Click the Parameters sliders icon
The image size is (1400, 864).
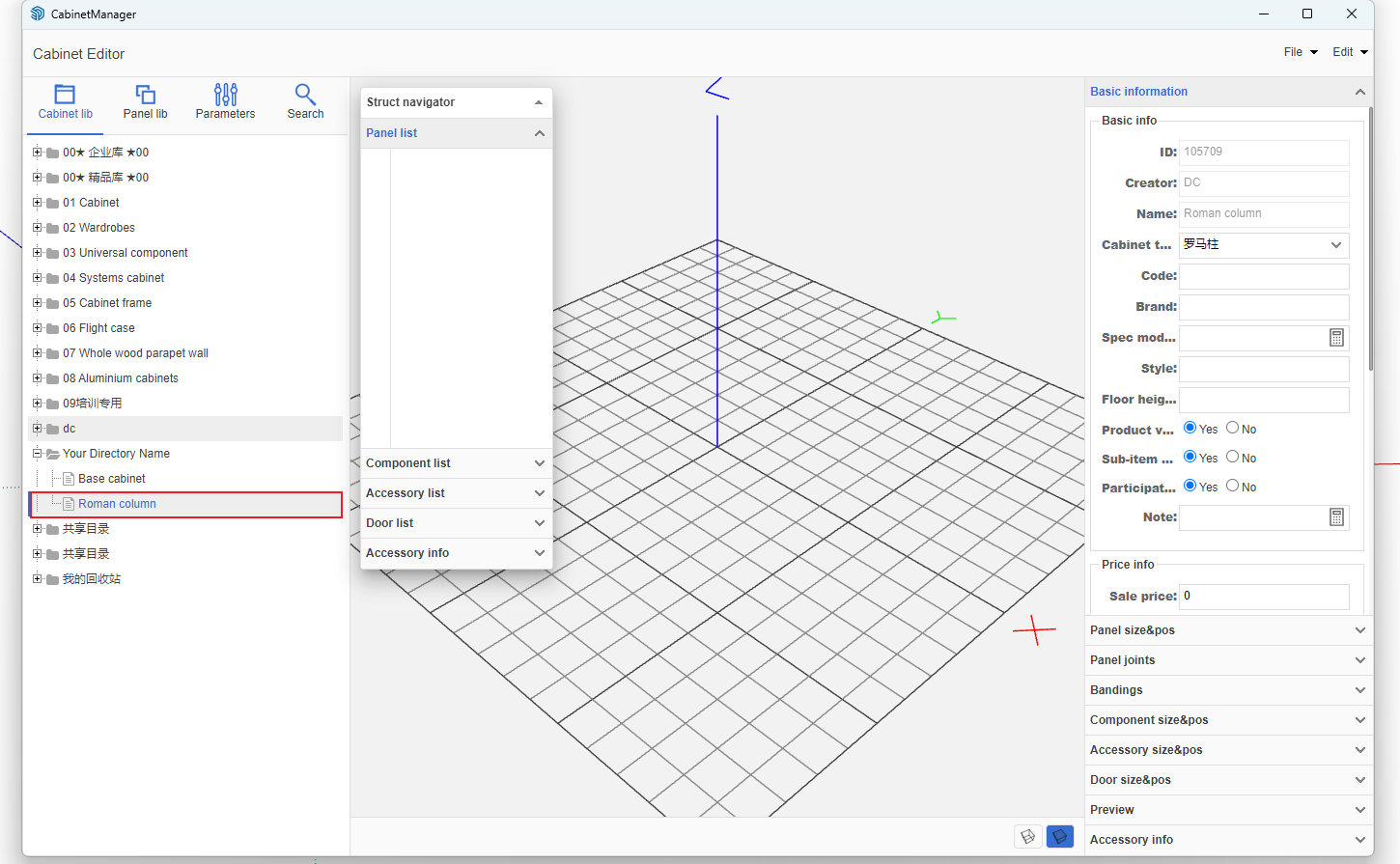(225, 95)
